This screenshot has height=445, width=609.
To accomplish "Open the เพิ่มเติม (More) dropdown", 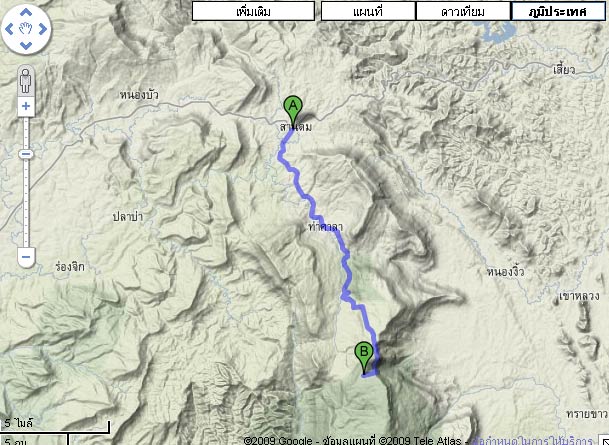I will (253, 11).
